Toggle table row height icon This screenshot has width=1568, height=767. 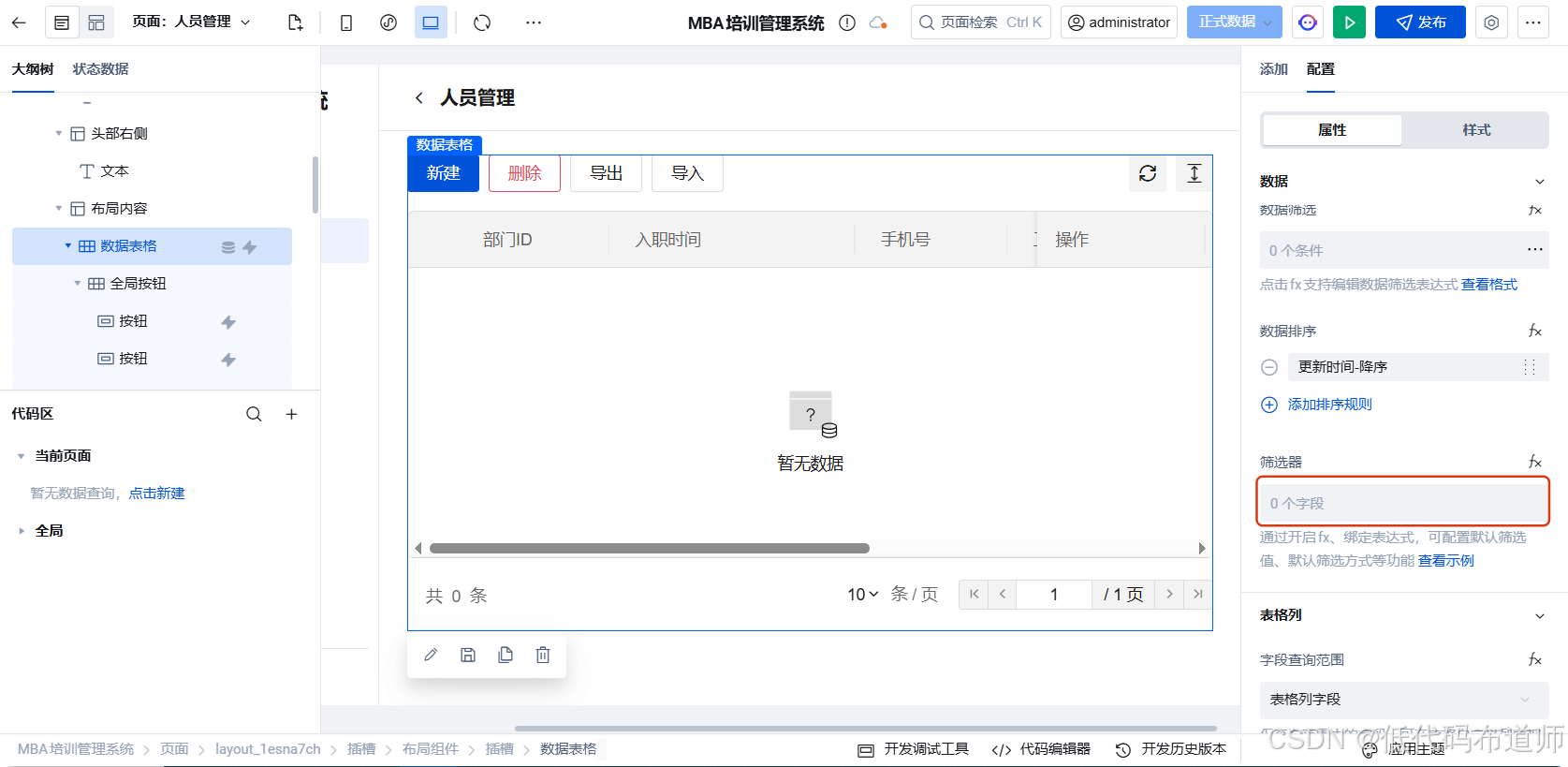tap(1194, 173)
